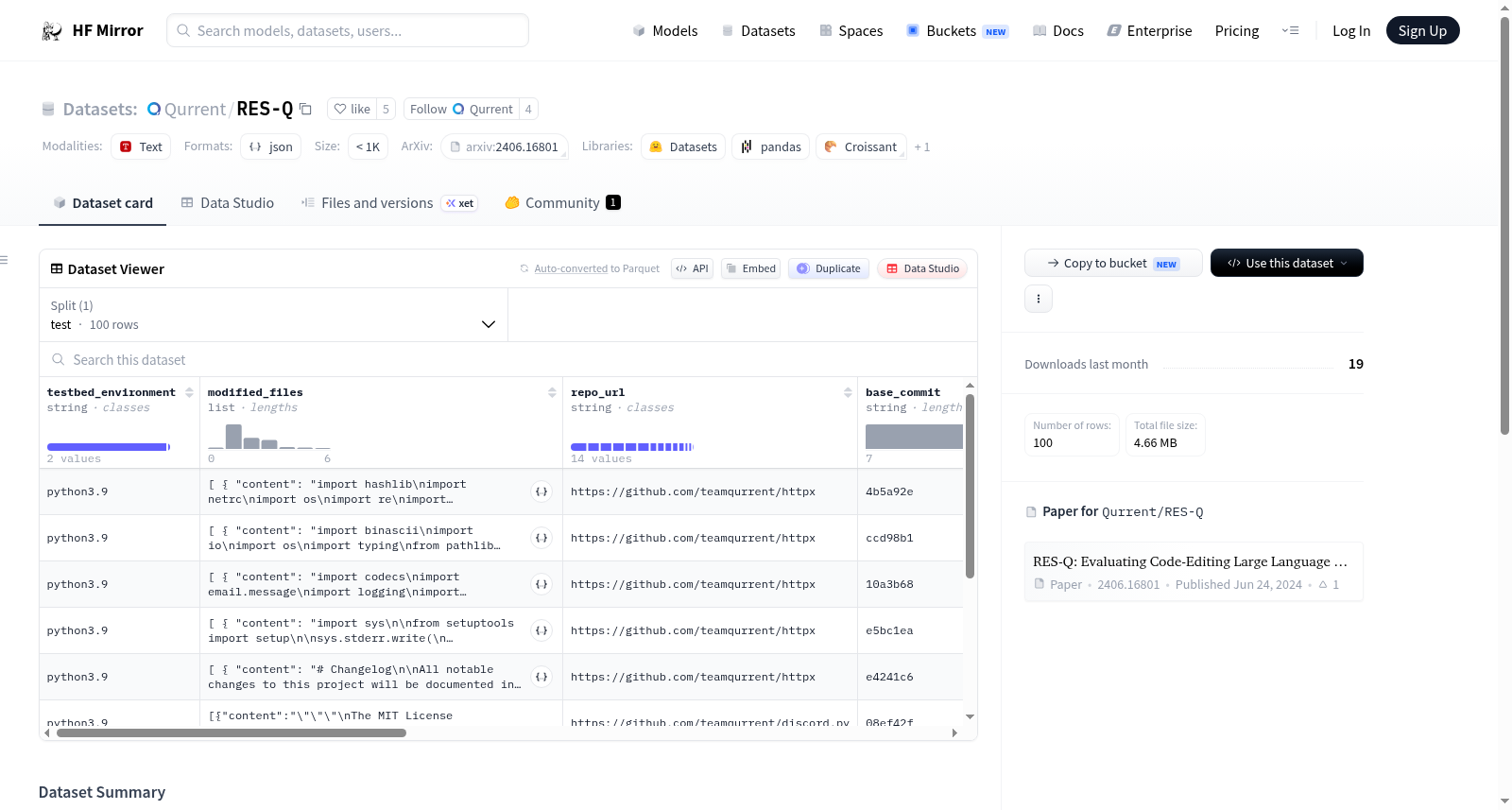Click Copy to bucket button
Screen dimensions: 1512x810
click(1113, 263)
